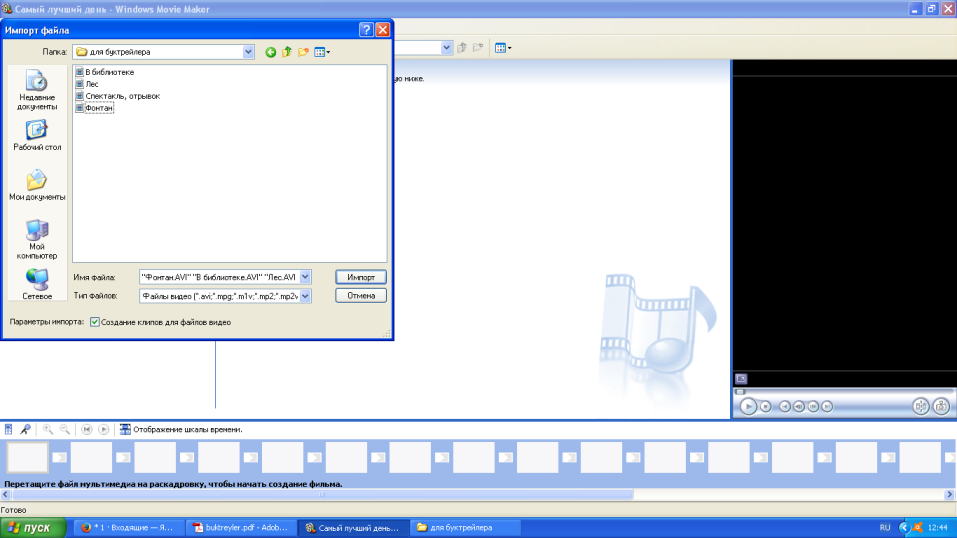
Task: Click the Back button in preview monitor
Action: click(x=785, y=407)
